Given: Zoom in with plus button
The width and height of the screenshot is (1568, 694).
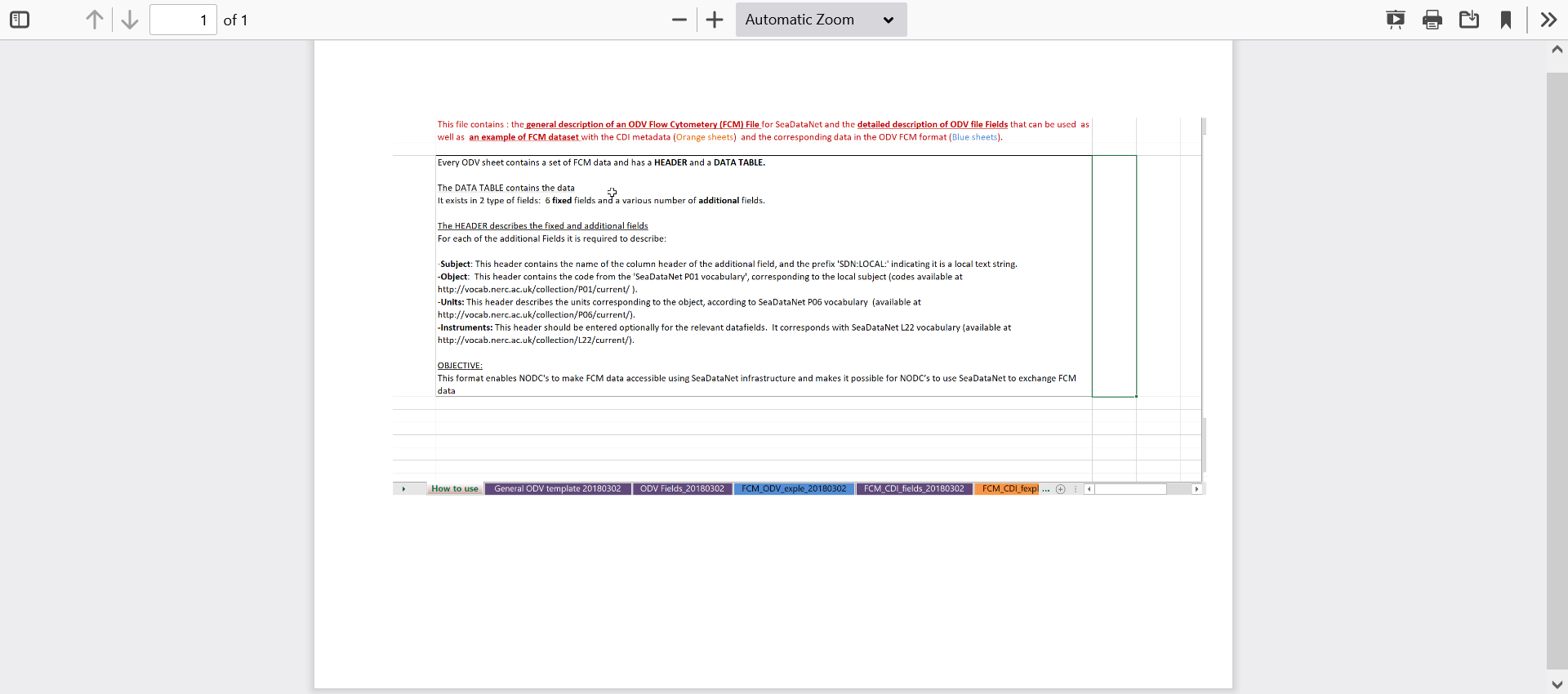Looking at the screenshot, I should pyautogui.click(x=715, y=20).
